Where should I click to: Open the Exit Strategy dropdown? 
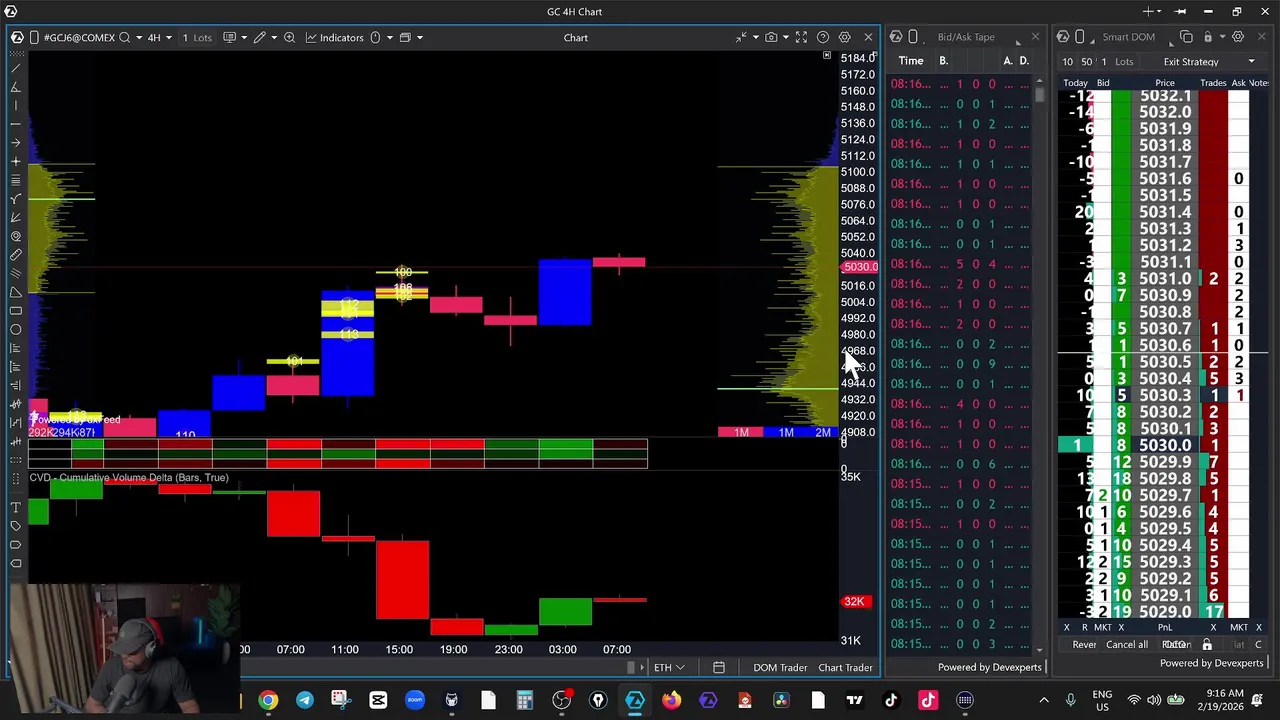point(1208,62)
